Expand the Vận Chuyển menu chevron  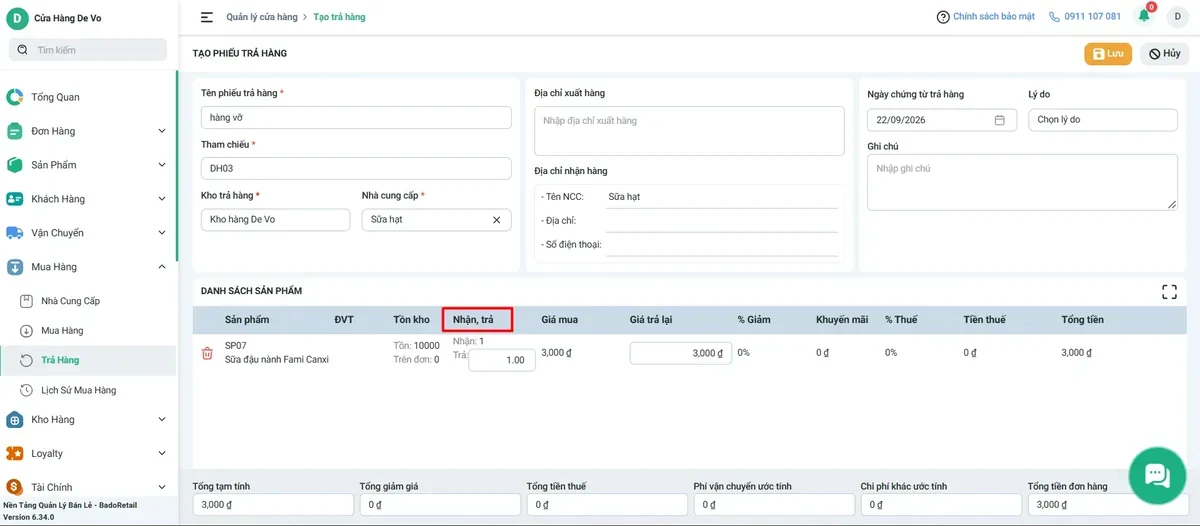162,233
